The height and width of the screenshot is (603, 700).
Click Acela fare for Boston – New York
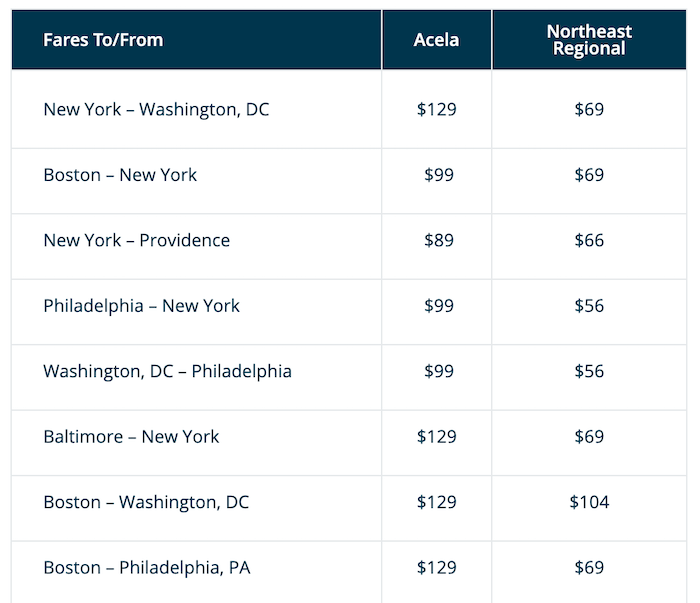pyautogui.click(x=438, y=175)
